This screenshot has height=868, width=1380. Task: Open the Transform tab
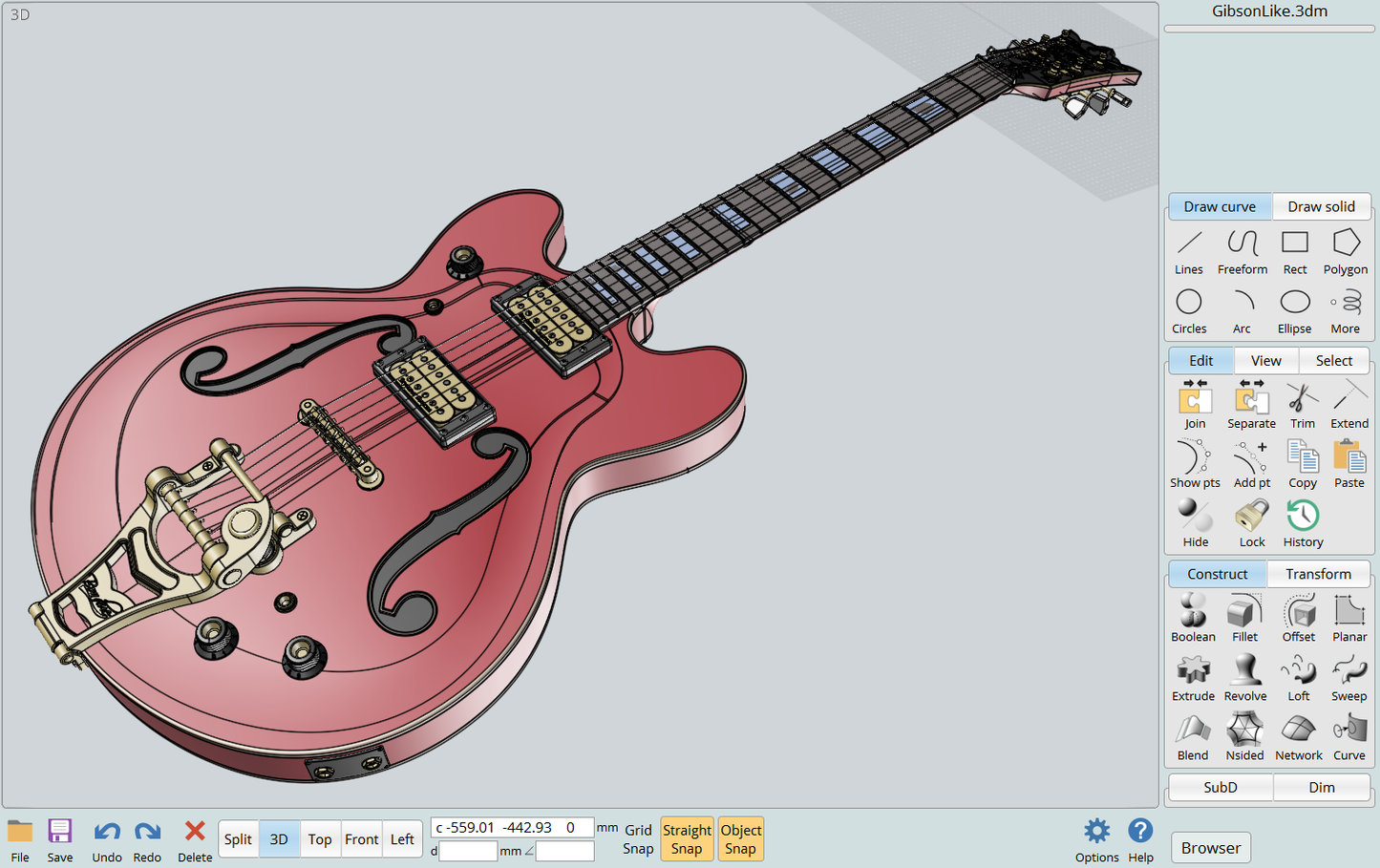tap(1318, 574)
